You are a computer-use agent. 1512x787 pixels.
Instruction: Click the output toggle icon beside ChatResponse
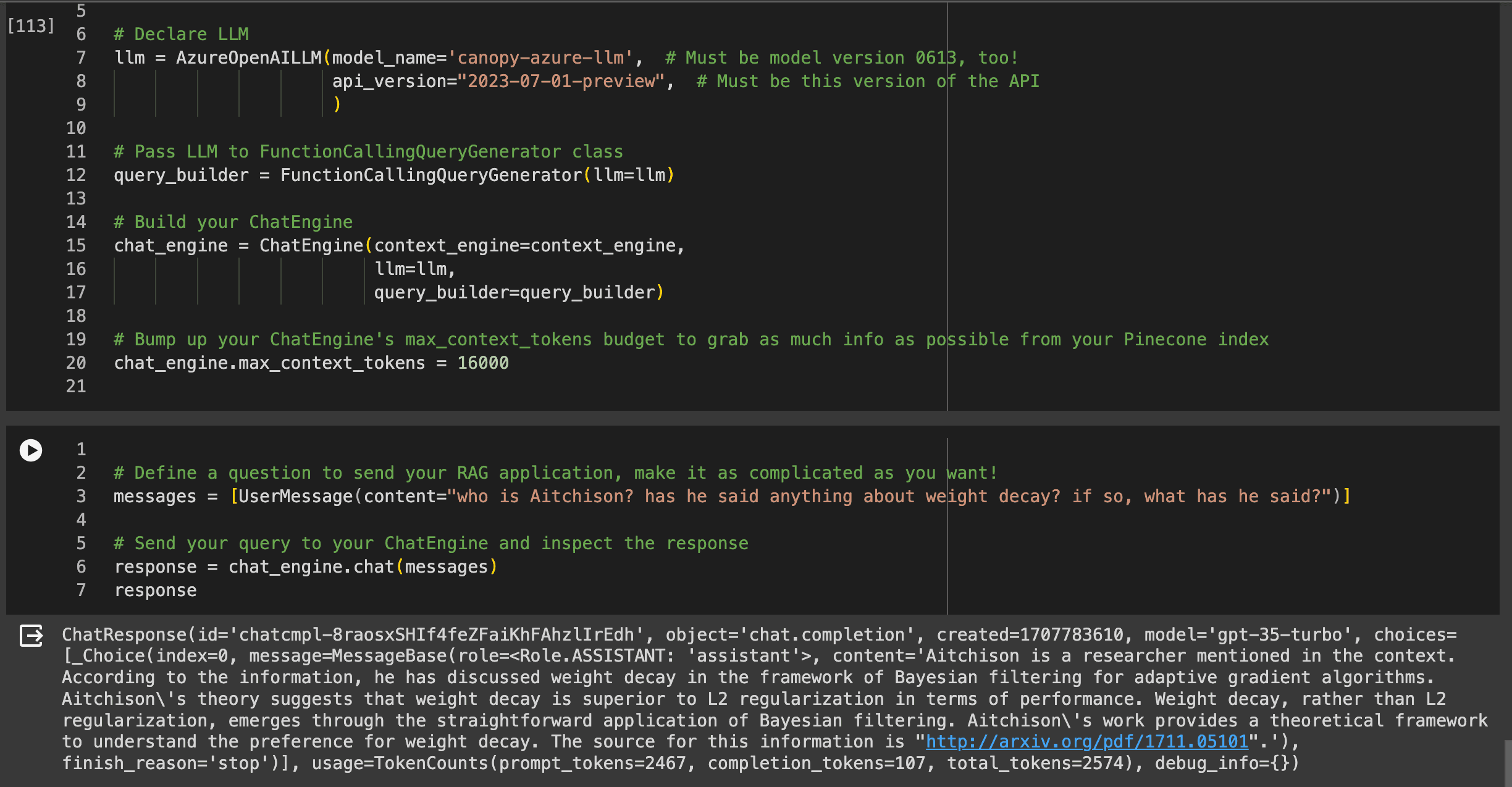tap(31, 636)
